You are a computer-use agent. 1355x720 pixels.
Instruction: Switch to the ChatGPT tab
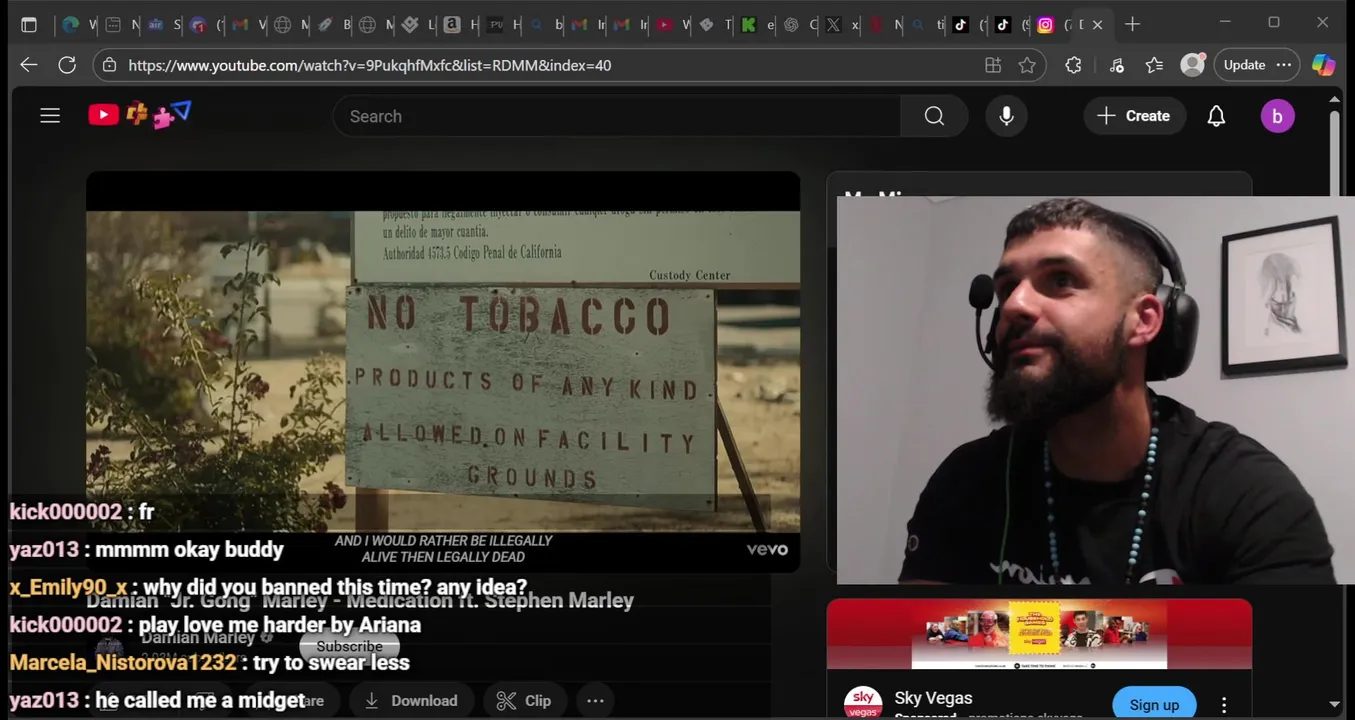(x=791, y=25)
